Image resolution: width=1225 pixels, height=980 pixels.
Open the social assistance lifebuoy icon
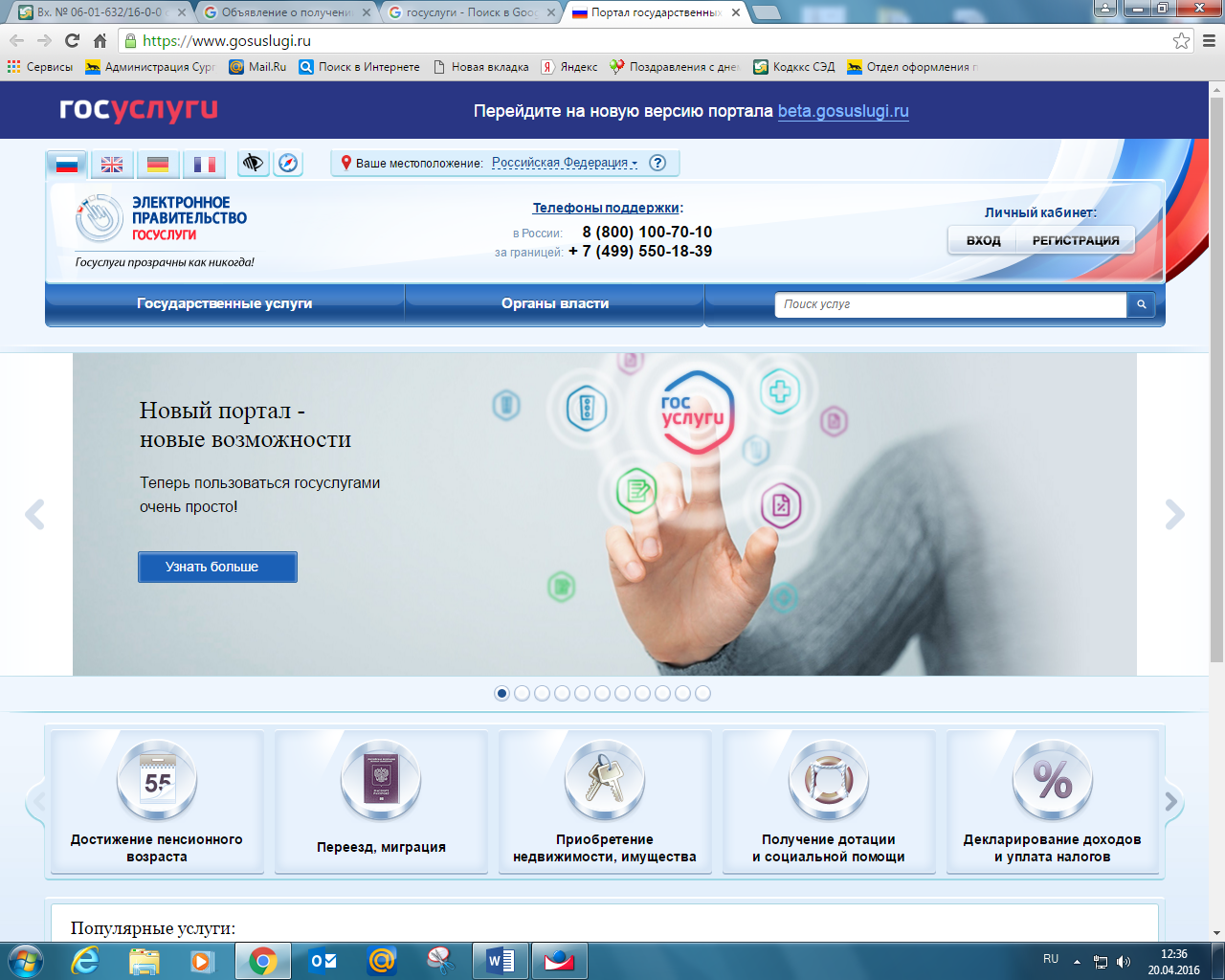[829, 781]
